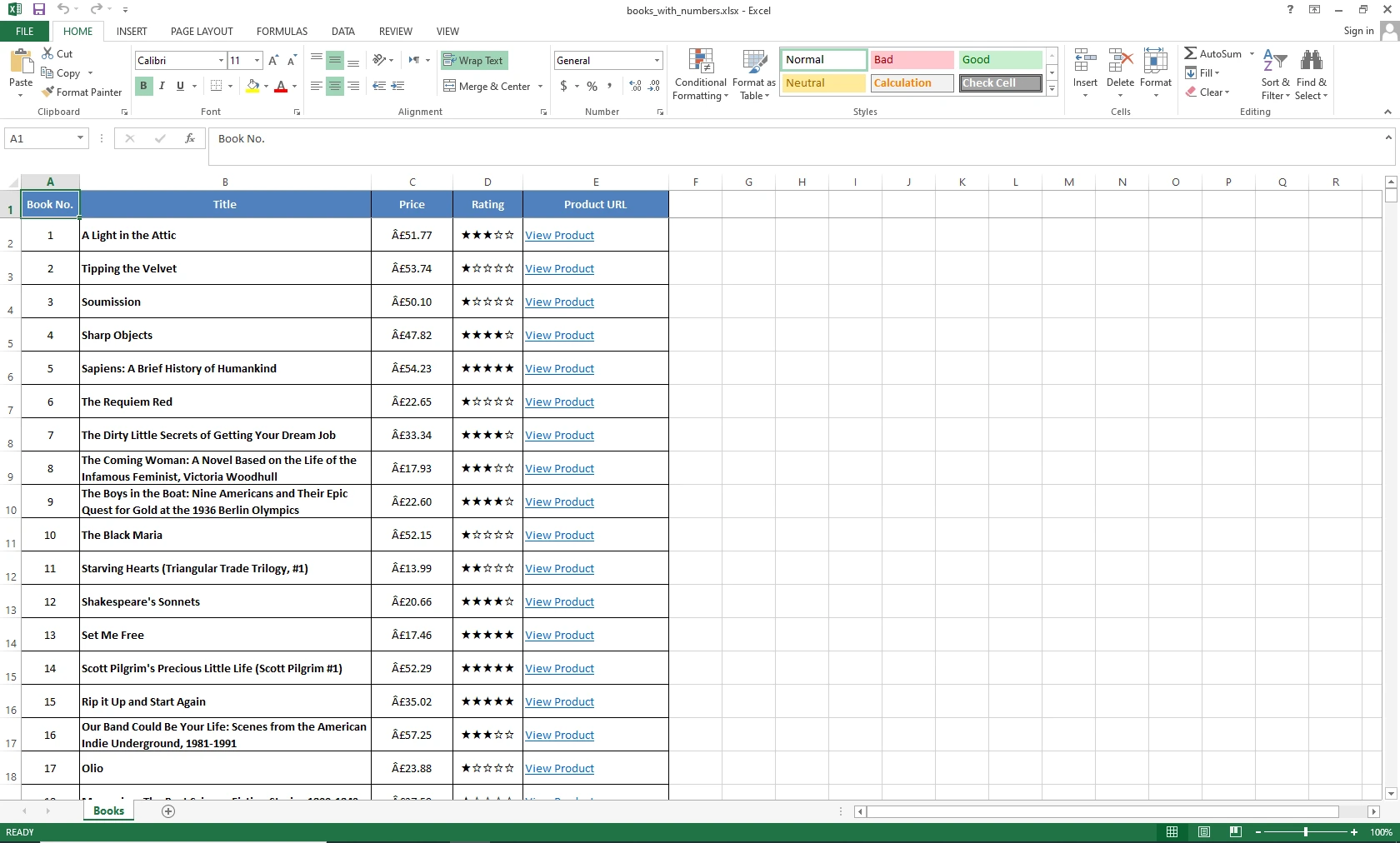Switch to the FORMULAS ribbon tab
The width and height of the screenshot is (1400, 843).
(x=282, y=32)
